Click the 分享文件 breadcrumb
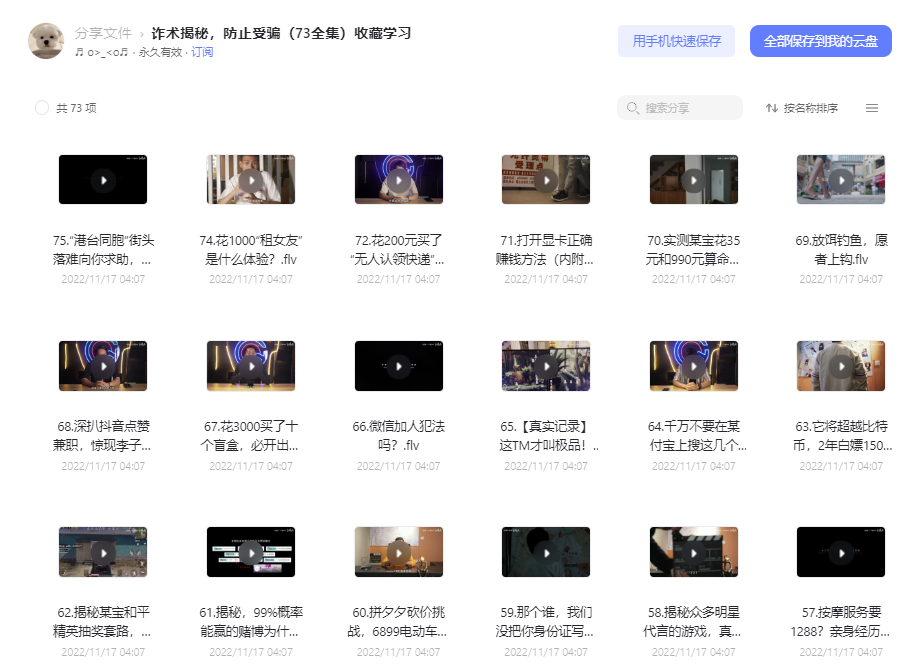This screenshot has width=908, height=664. [x=103, y=33]
